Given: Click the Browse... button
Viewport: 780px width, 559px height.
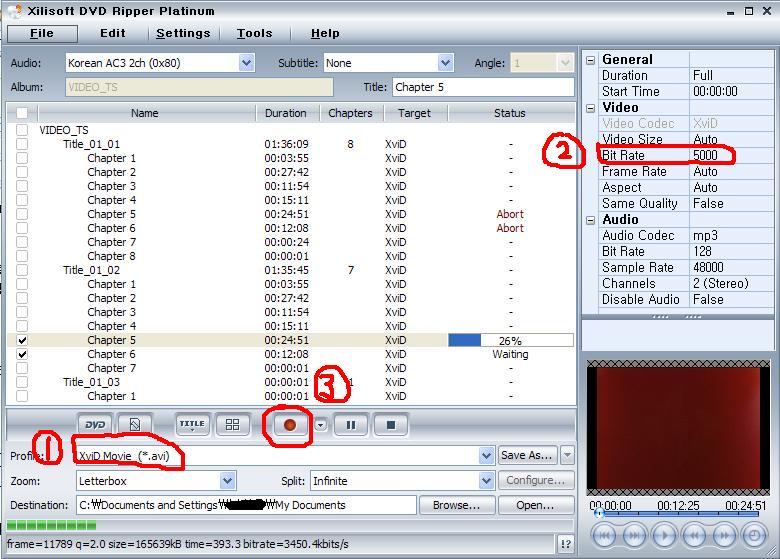Looking at the screenshot, I should point(457,505).
